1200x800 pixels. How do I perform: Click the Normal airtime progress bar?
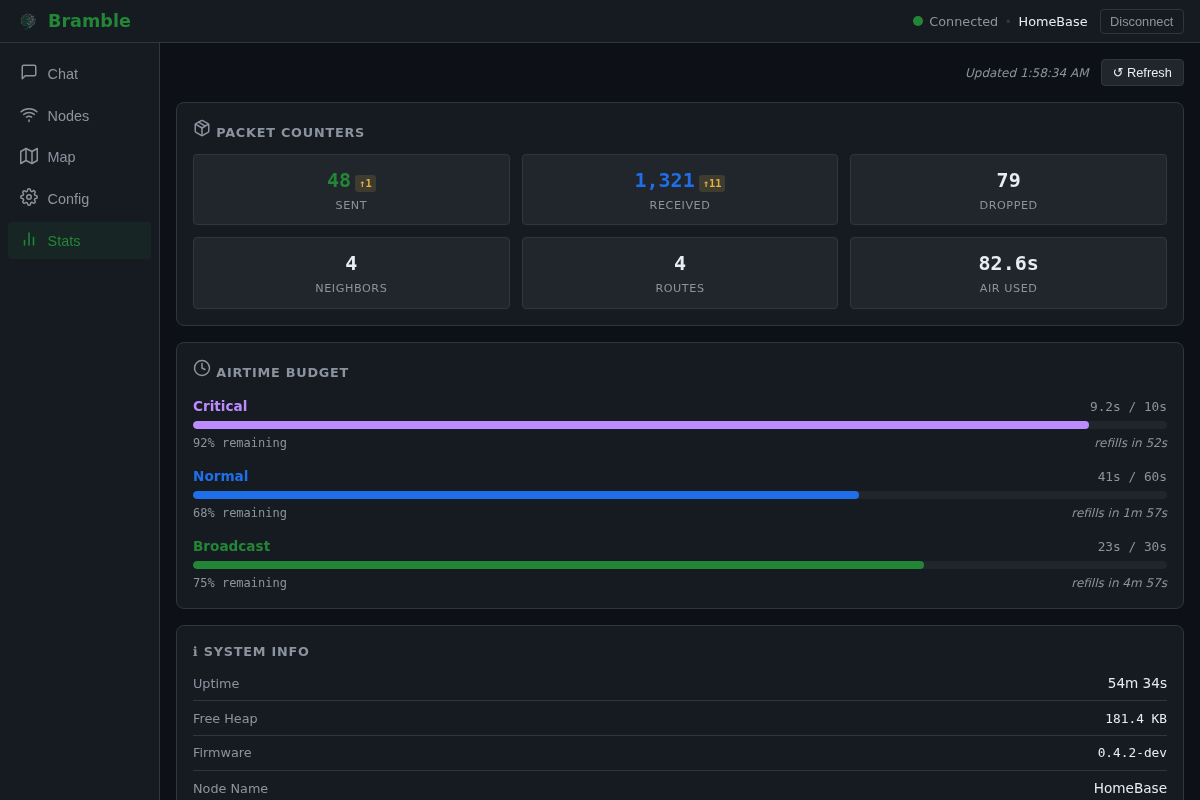[680, 495]
